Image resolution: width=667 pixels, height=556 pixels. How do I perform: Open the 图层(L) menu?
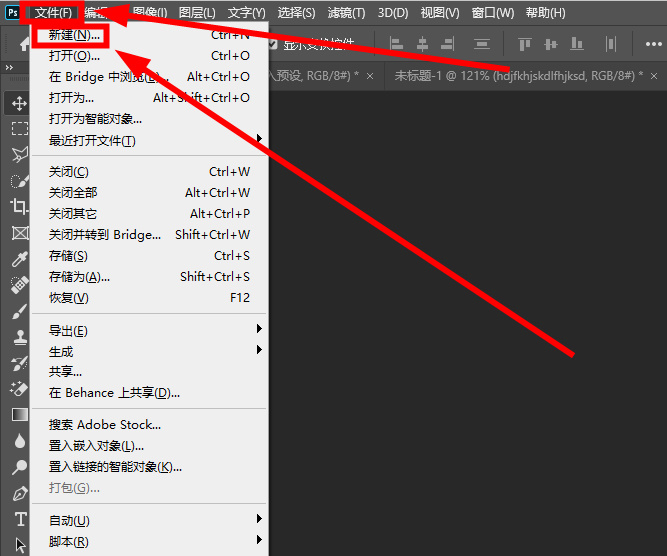click(197, 13)
